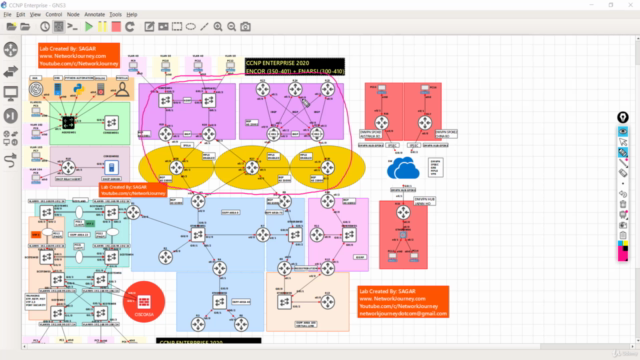Take a screenshot with camera icon

(x=245, y=27)
